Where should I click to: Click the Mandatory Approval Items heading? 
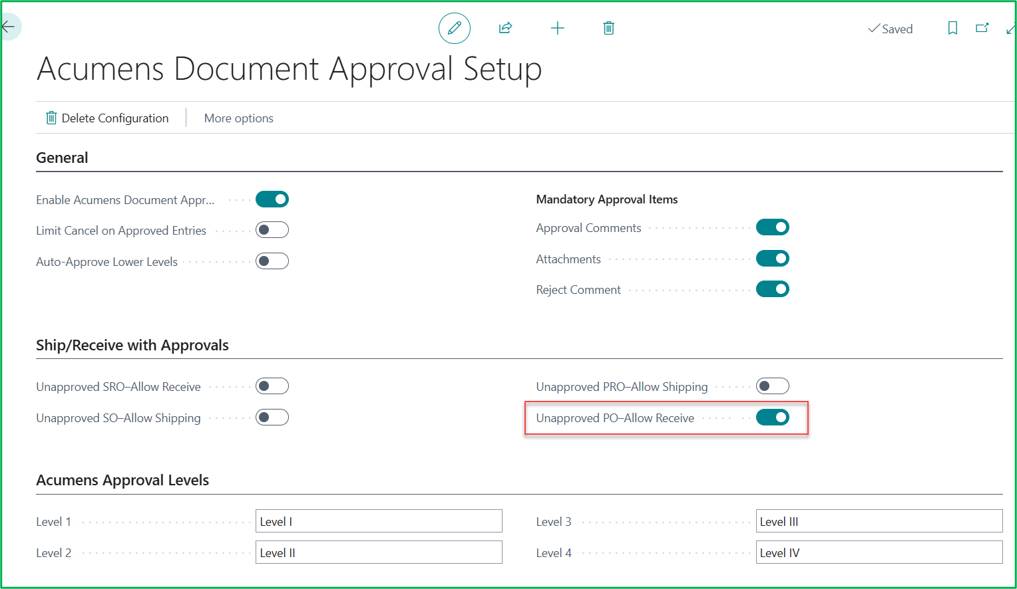(x=606, y=199)
